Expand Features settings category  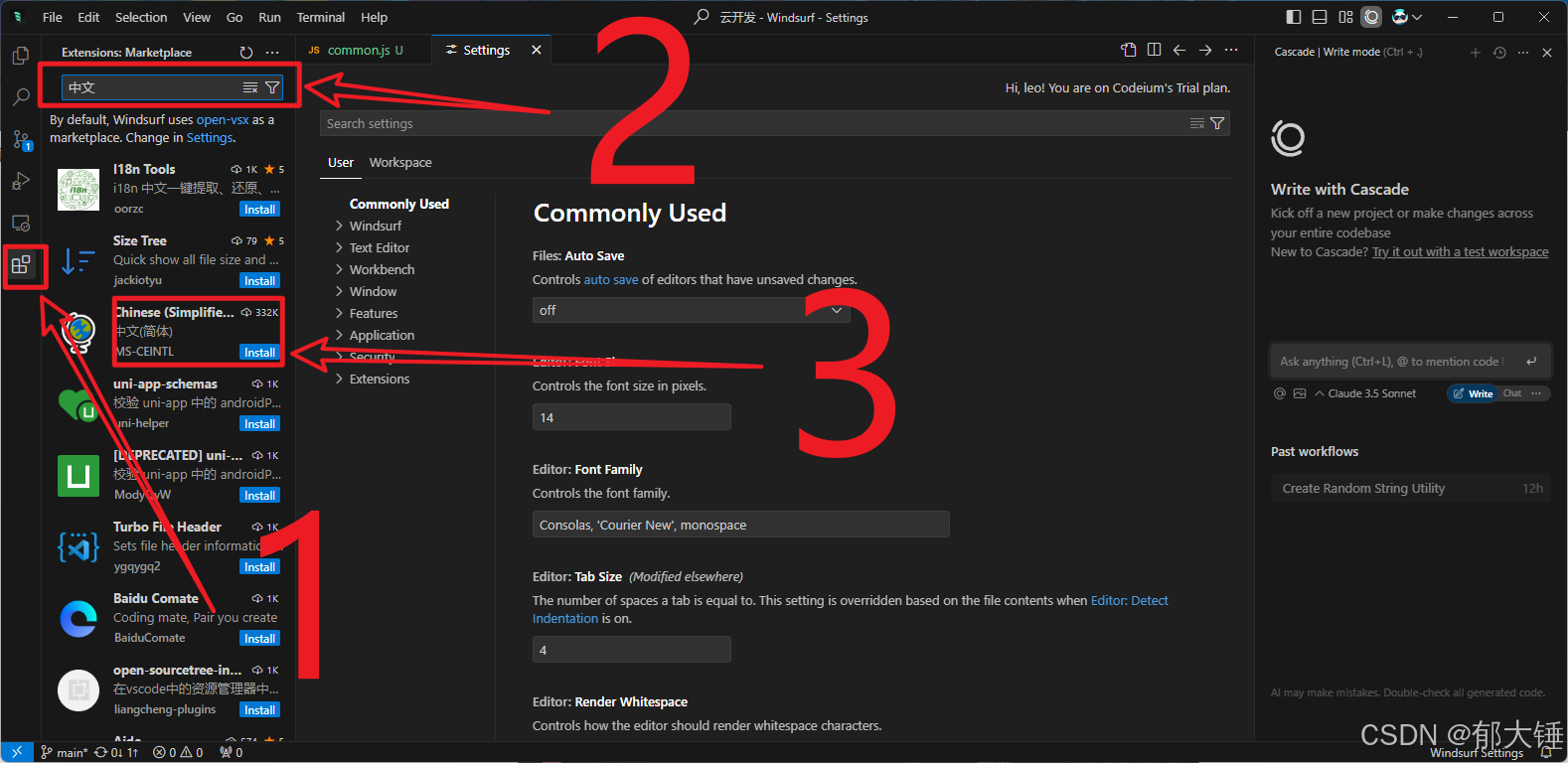pos(374,313)
